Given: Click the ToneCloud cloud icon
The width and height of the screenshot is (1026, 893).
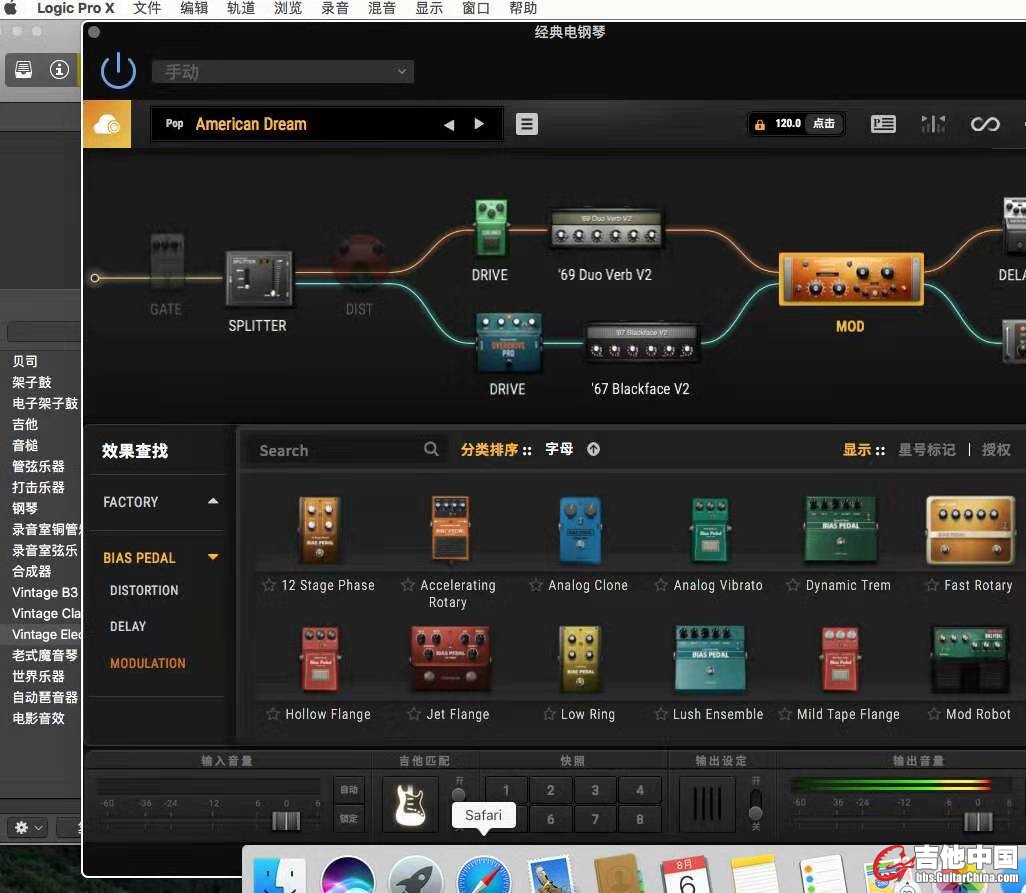Looking at the screenshot, I should pos(107,125).
